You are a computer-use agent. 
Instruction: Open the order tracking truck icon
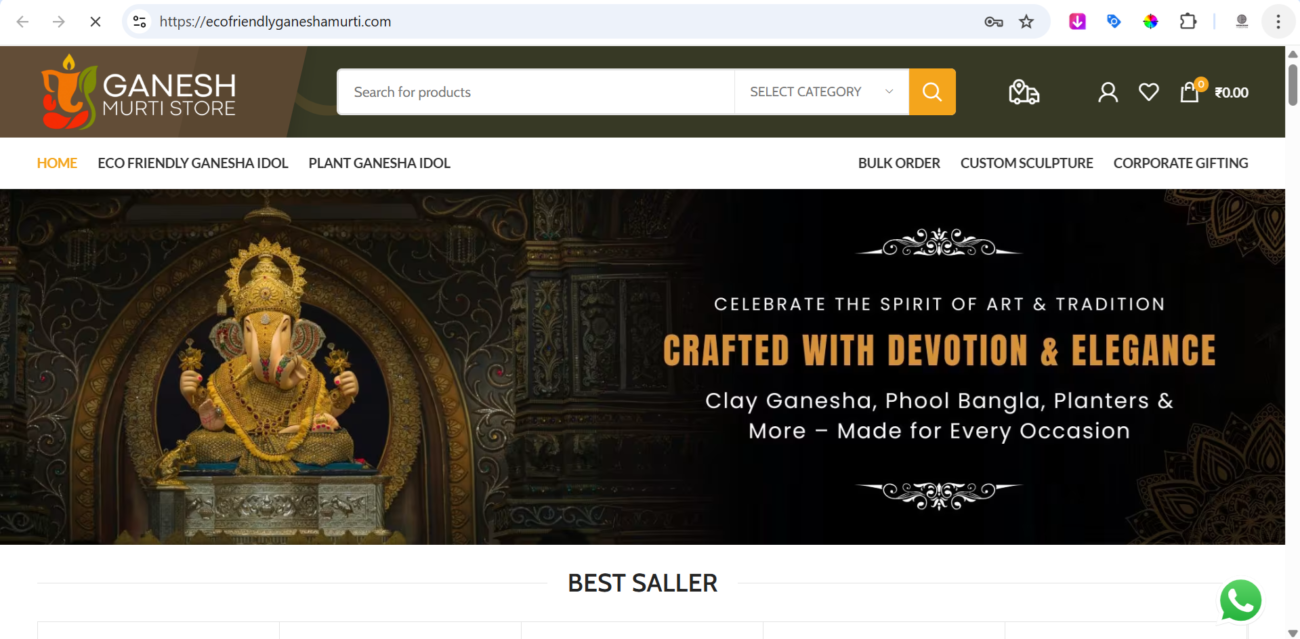1023,92
